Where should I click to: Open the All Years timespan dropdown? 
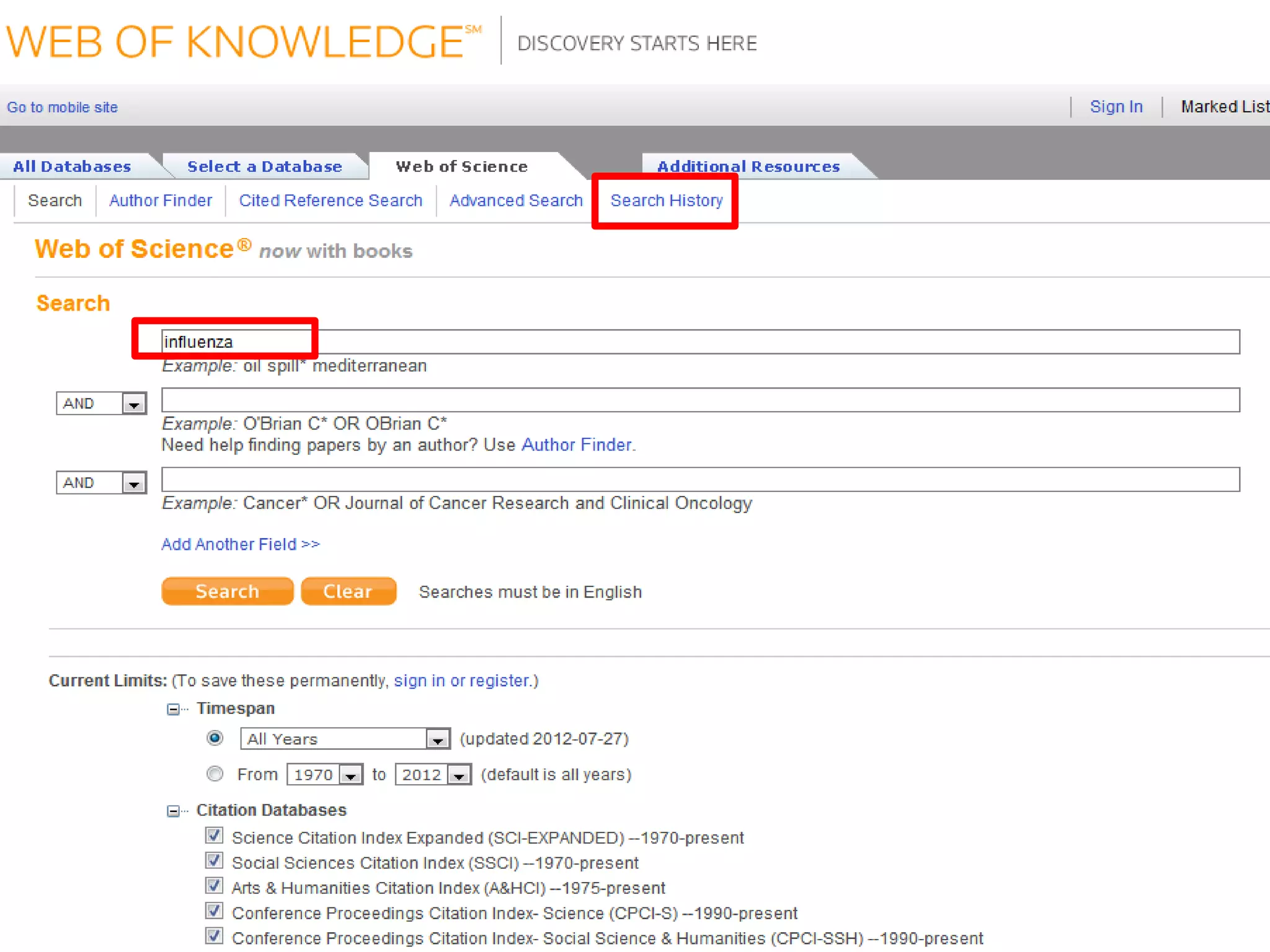pyautogui.click(x=437, y=739)
